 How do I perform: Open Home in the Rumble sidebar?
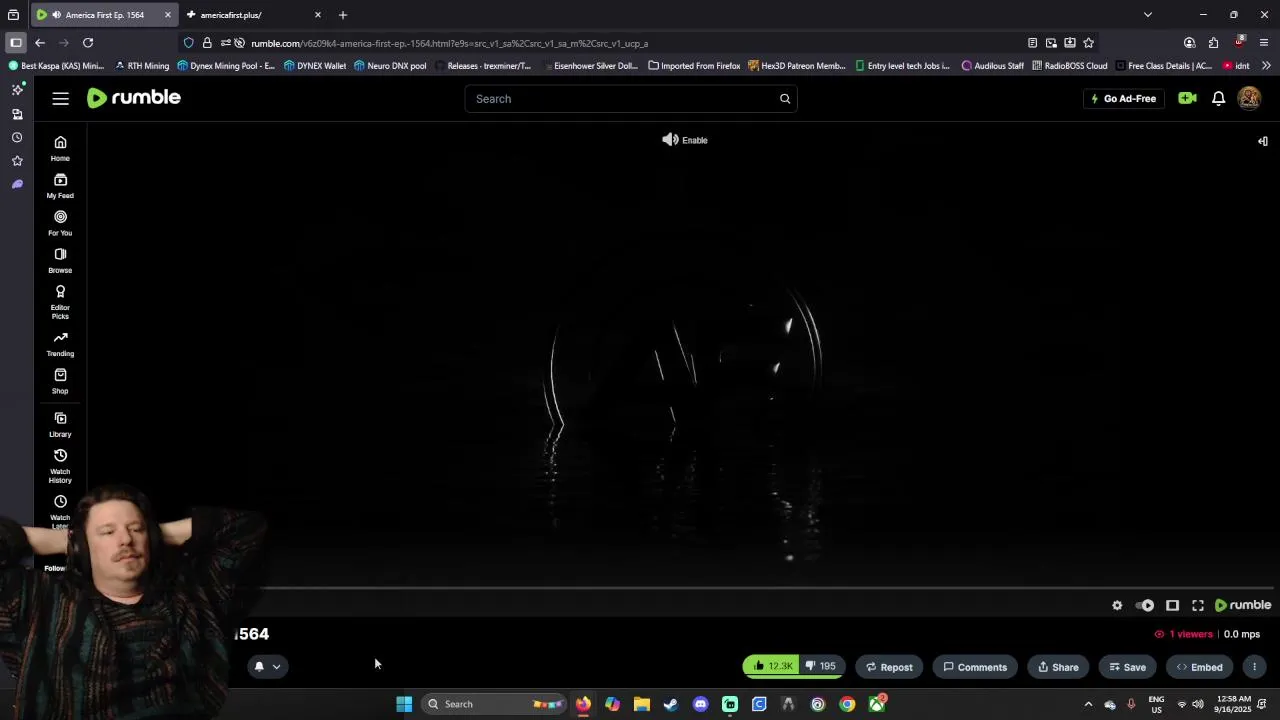[60, 148]
